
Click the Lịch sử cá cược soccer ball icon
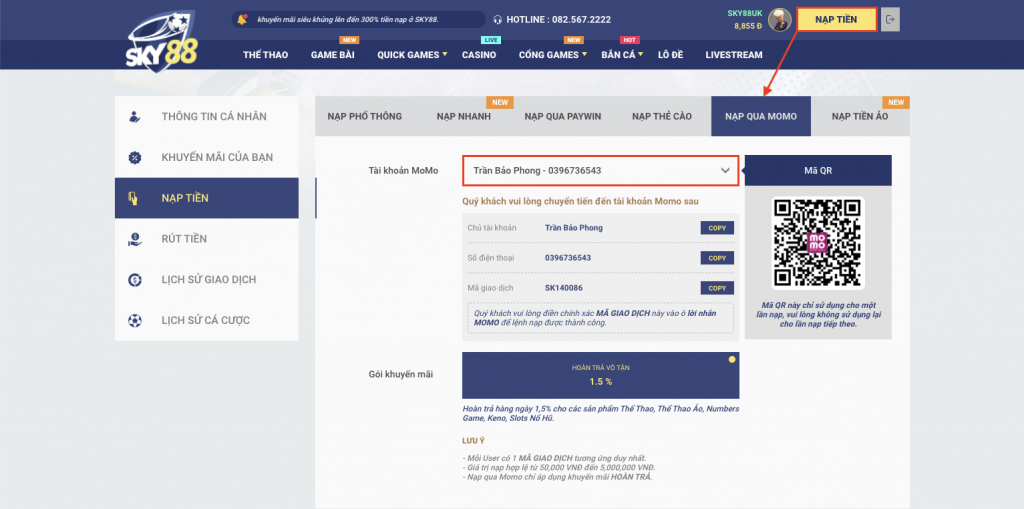click(x=135, y=320)
